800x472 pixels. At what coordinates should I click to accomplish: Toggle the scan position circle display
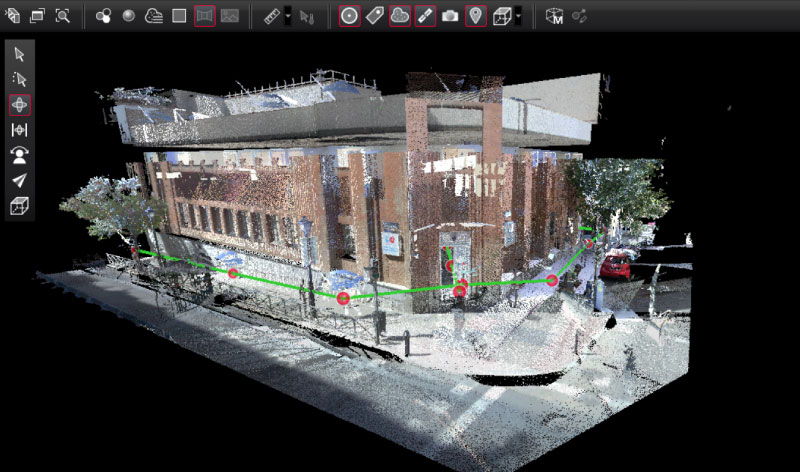[349, 16]
